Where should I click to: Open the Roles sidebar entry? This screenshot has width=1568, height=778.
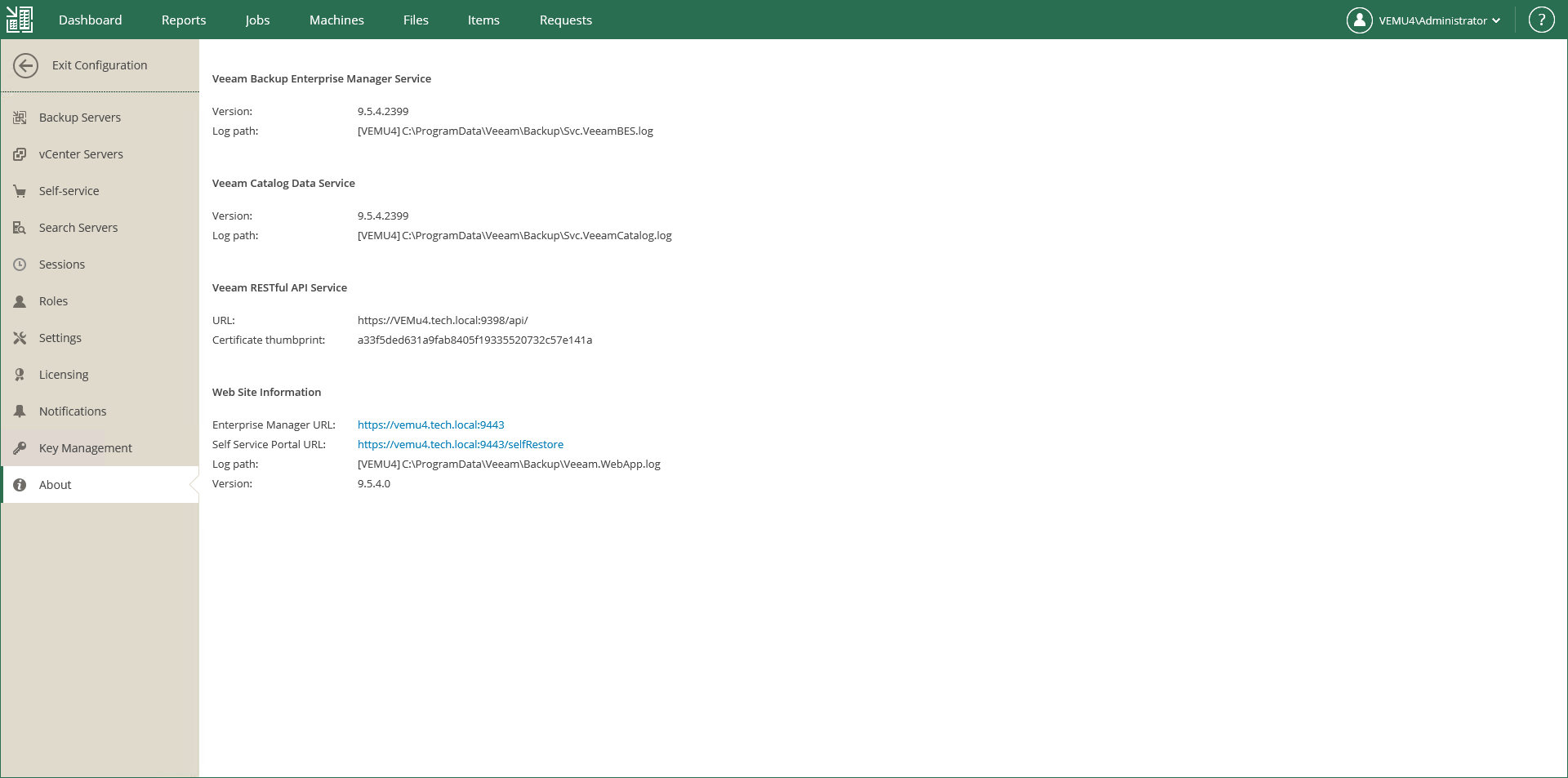pos(100,301)
